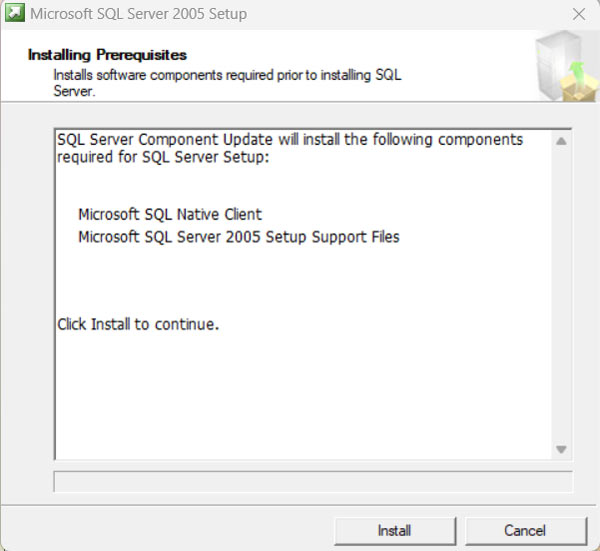Click the setup icon in the title bar
This screenshot has height=551, width=600.
14,14
